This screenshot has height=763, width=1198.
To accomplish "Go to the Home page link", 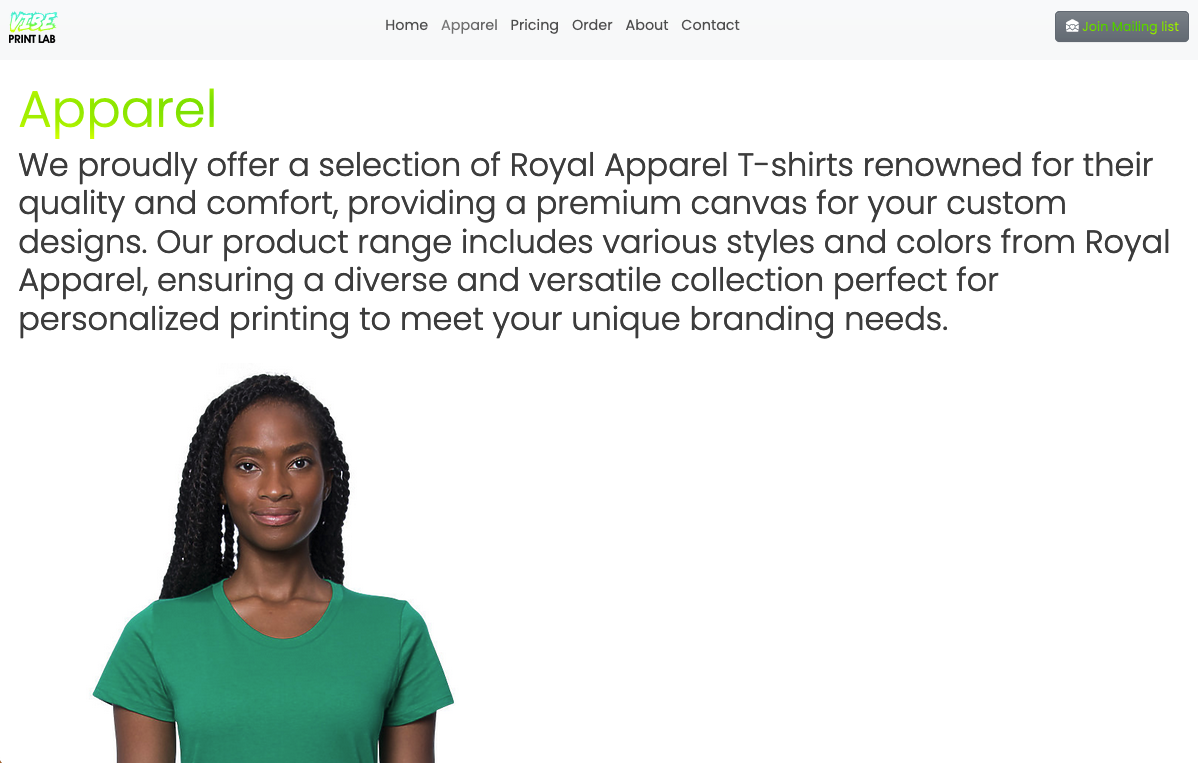I will pyautogui.click(x=406, y=25).
